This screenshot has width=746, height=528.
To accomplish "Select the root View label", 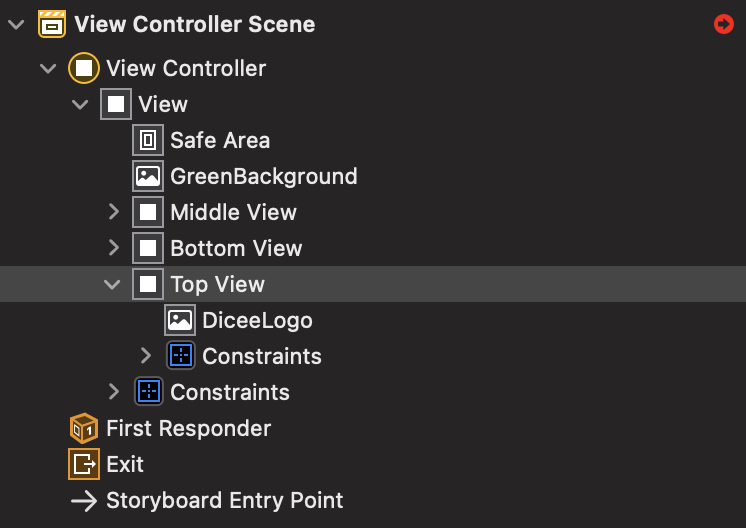I will coord(163,104).
